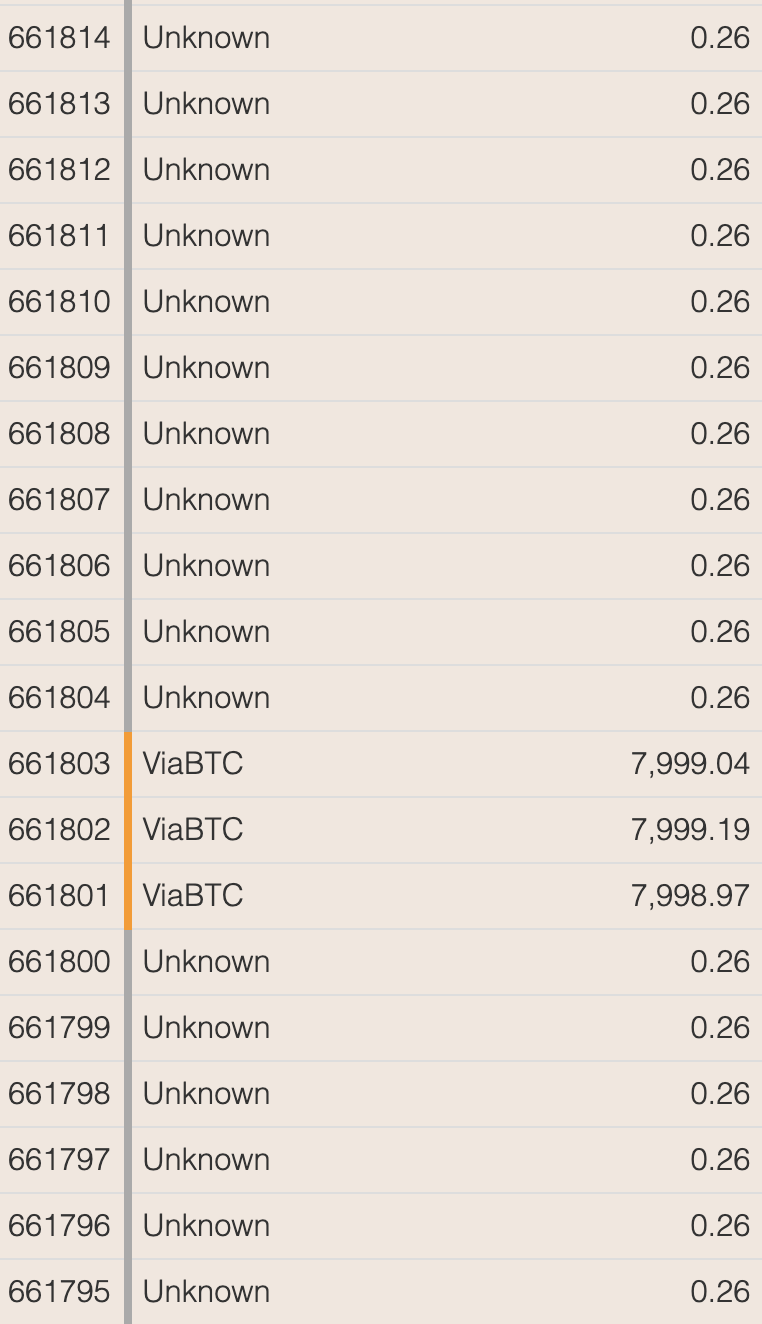Click ViaBTC miner for block 661803

(193, 764)
